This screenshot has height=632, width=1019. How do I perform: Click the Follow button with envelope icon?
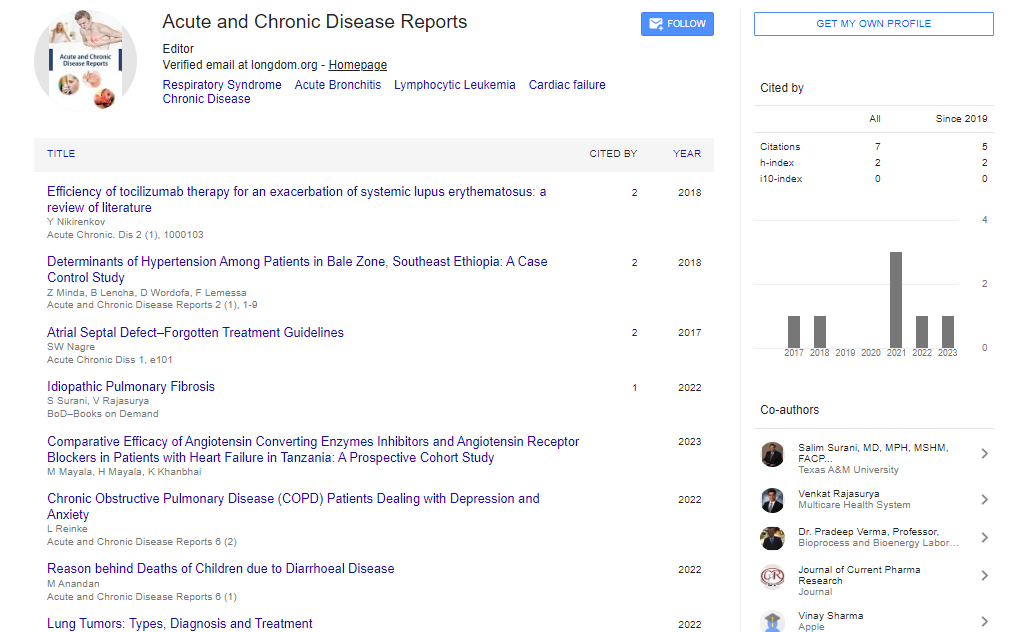click(x=677, y=24)
